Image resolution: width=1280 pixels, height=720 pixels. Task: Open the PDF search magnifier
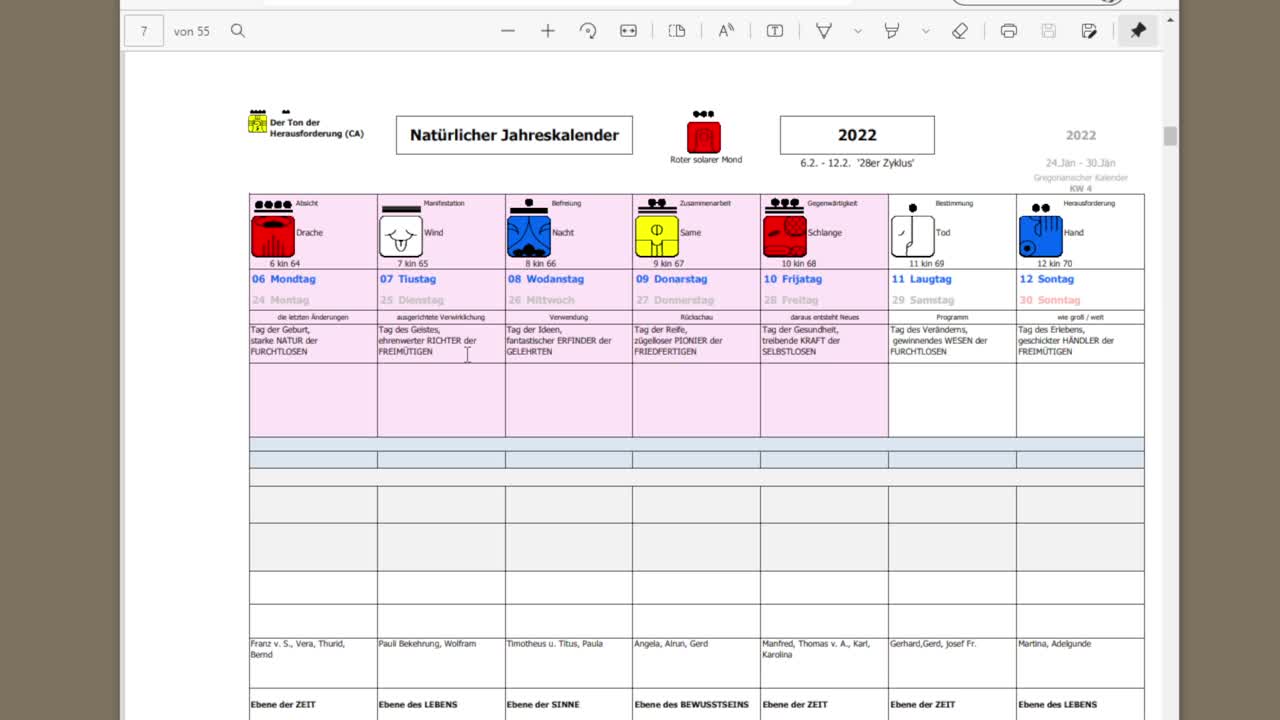click(x=238, y=31)
